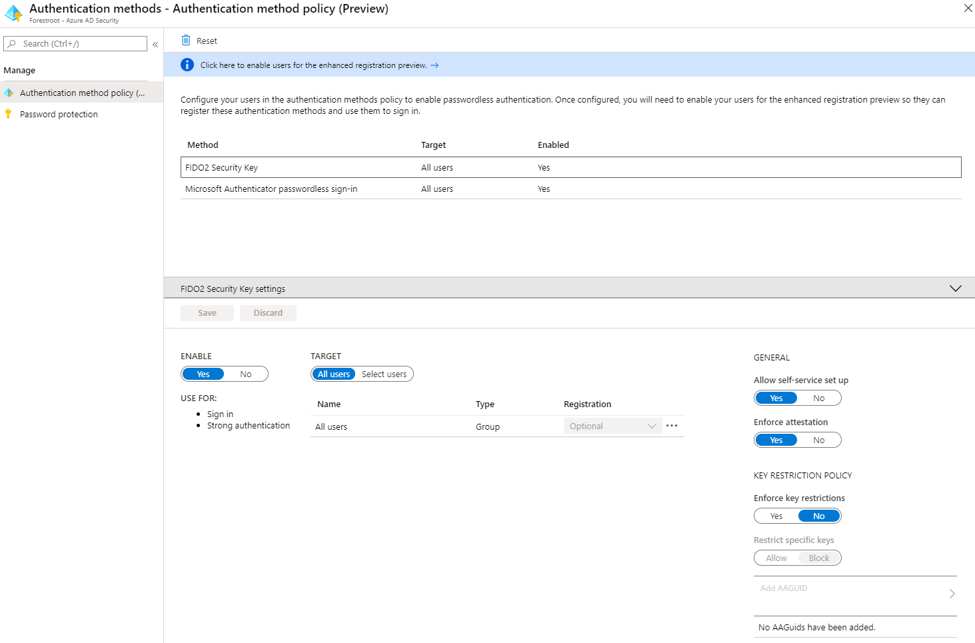Click the Password protection key icon
Image resolution: width=975 pixels, height=643 pixels.
click(8, 114)
